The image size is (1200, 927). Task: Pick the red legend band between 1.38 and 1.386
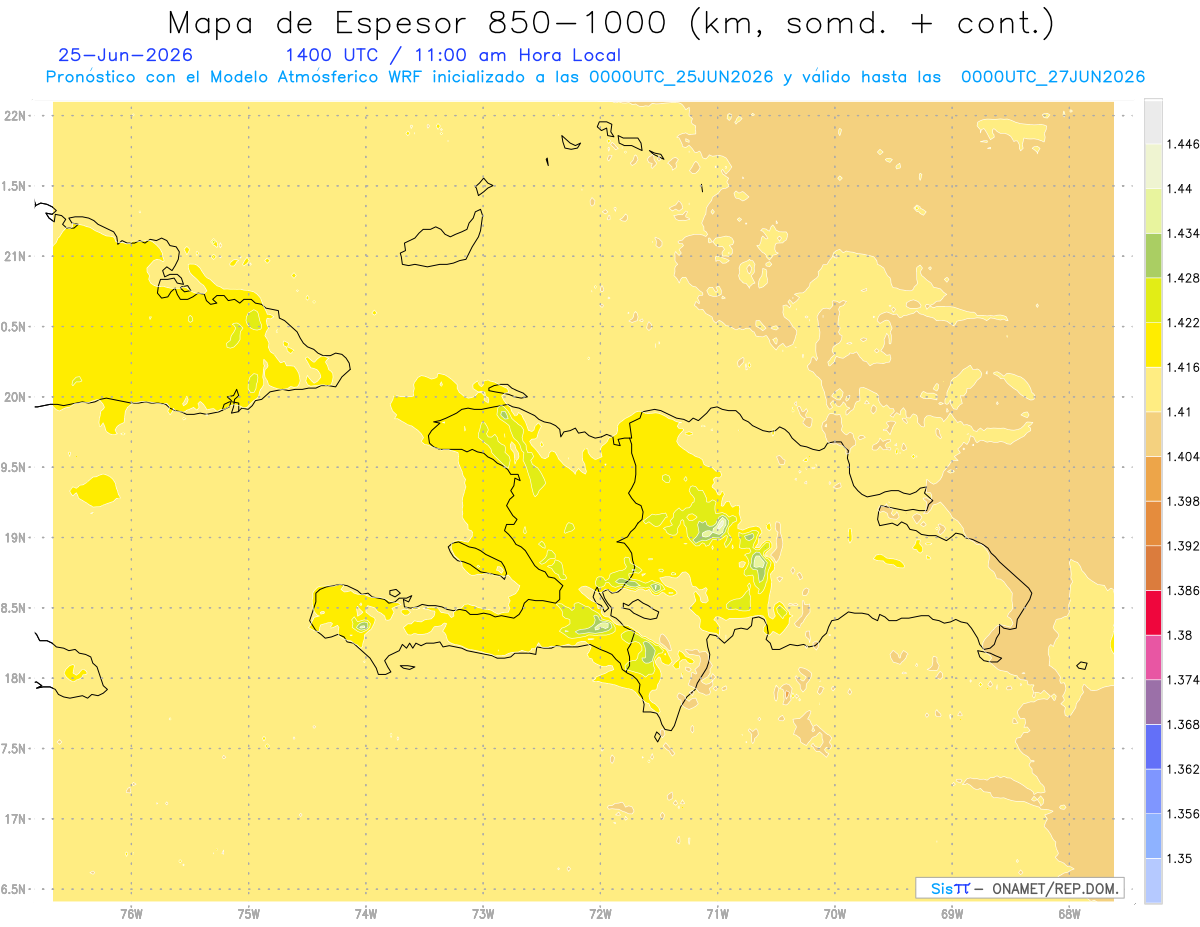click(1153, 612)
